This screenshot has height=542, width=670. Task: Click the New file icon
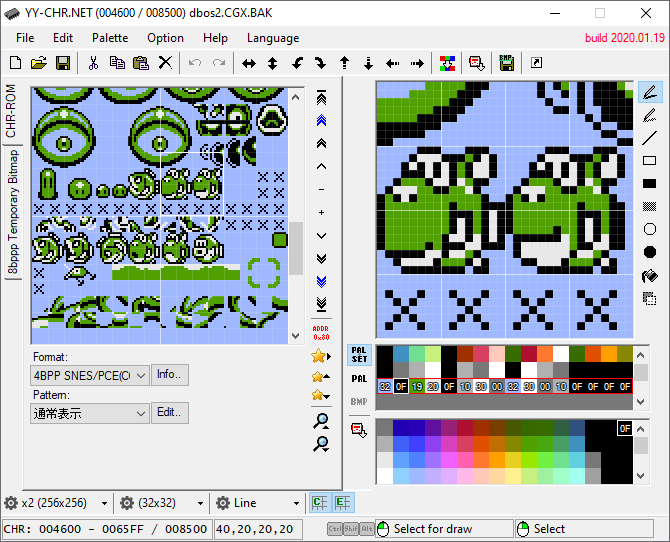pyautogui.click(x=15, y=63)
